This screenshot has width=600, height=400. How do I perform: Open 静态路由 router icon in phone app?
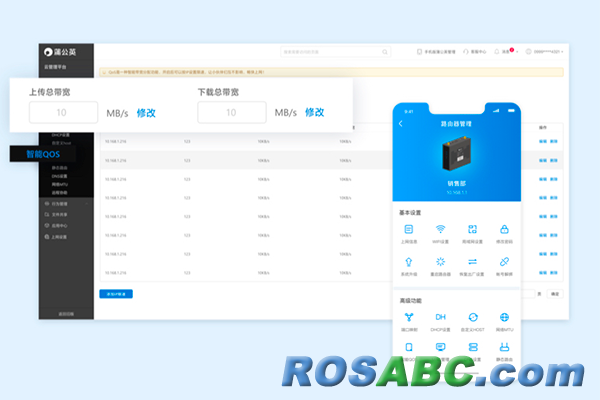pyautogui.click(x=504, y=348)
